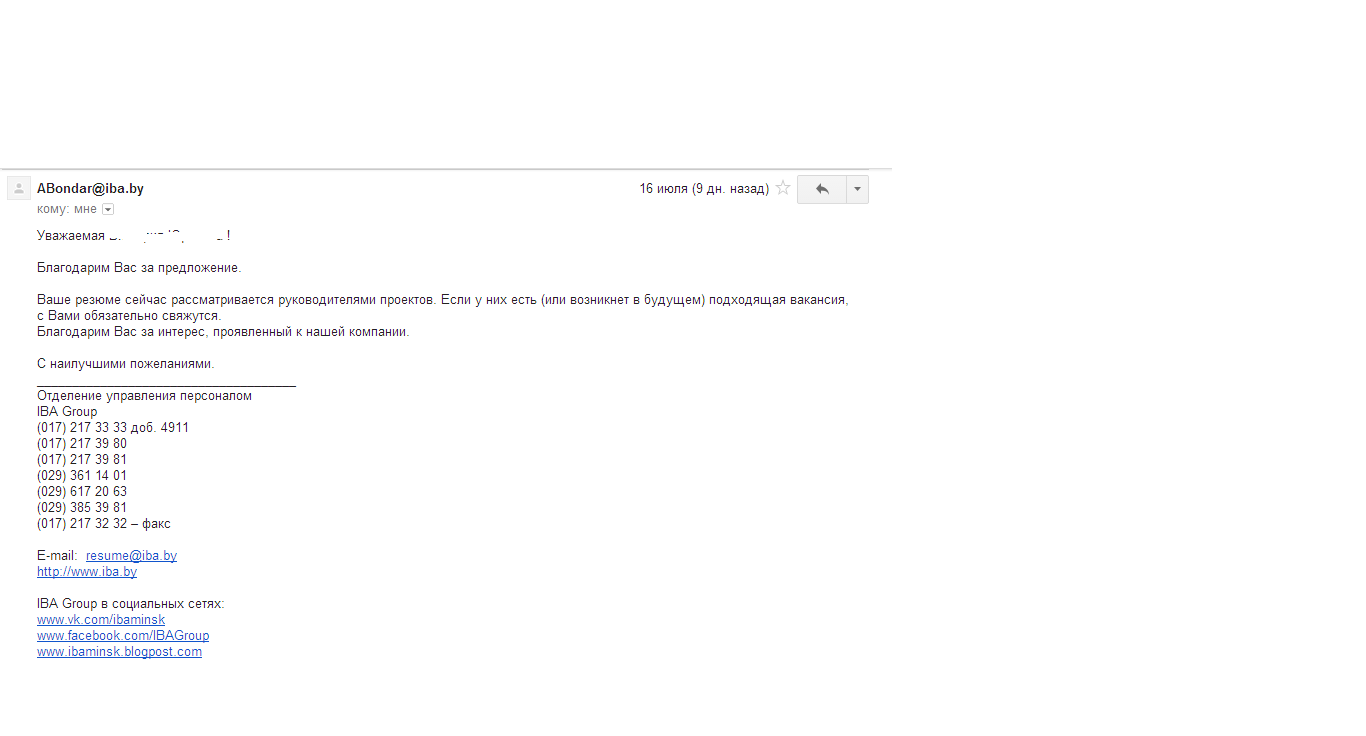The width and height of the screenshot is (1366, 736).
Task: Reply using the arrow button
Action: pyautogui.click(x=822, y=189)
